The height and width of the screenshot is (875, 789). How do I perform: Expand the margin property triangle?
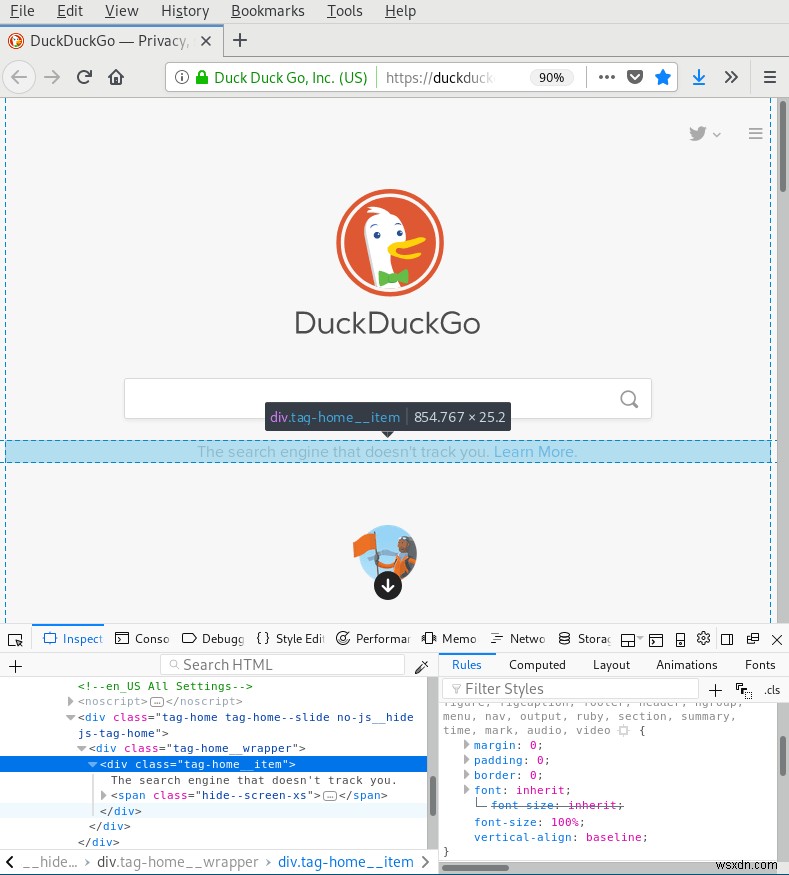466,745
